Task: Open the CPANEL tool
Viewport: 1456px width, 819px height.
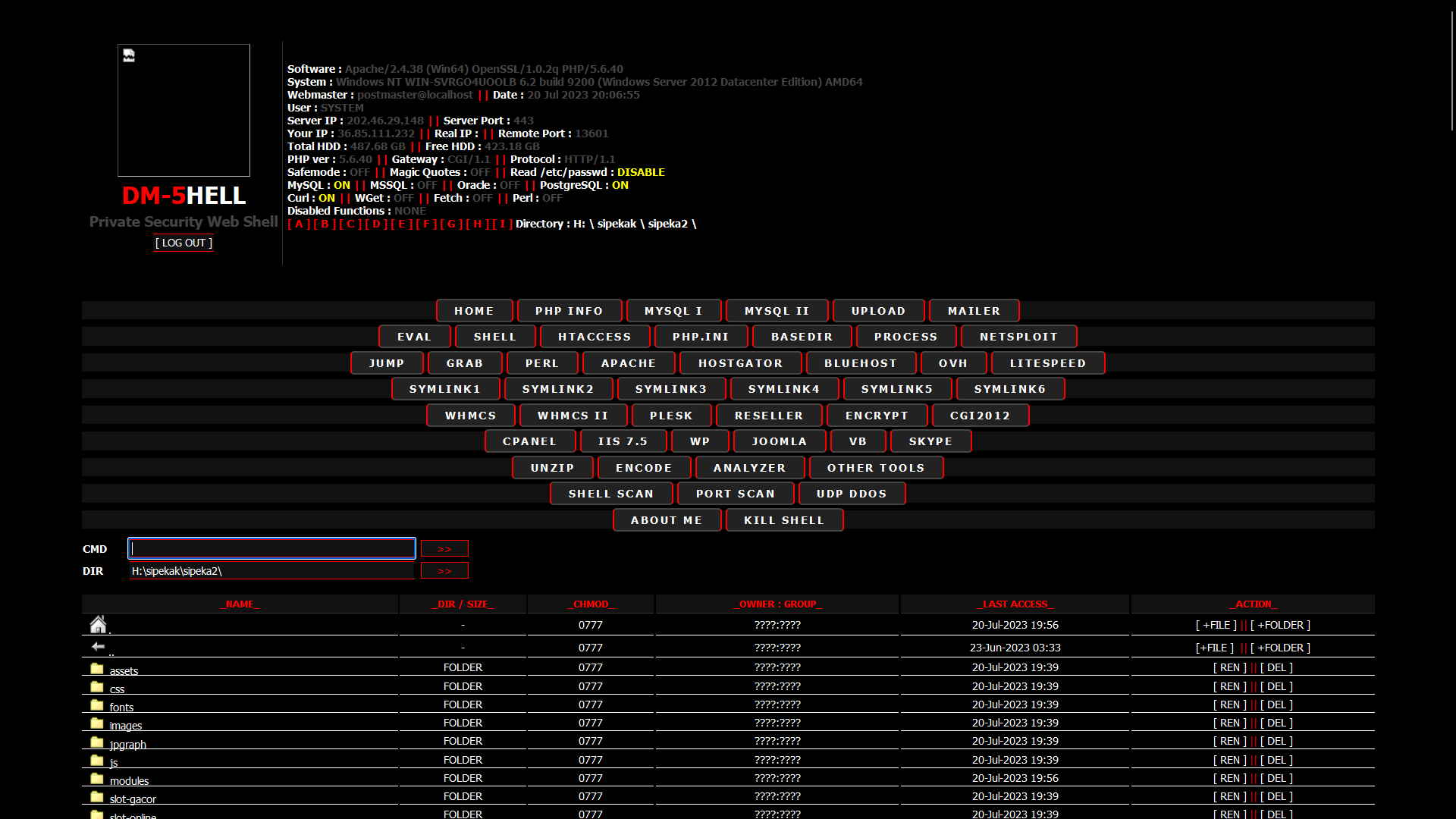Action: point(530,441)
